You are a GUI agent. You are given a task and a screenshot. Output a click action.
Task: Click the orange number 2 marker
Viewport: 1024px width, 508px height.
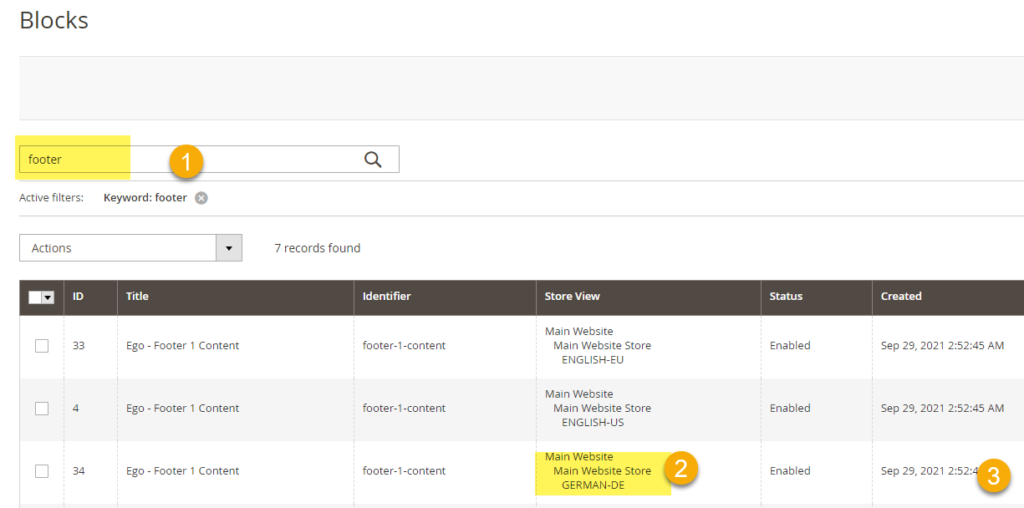pyautogui.click(x=681, y=468)
